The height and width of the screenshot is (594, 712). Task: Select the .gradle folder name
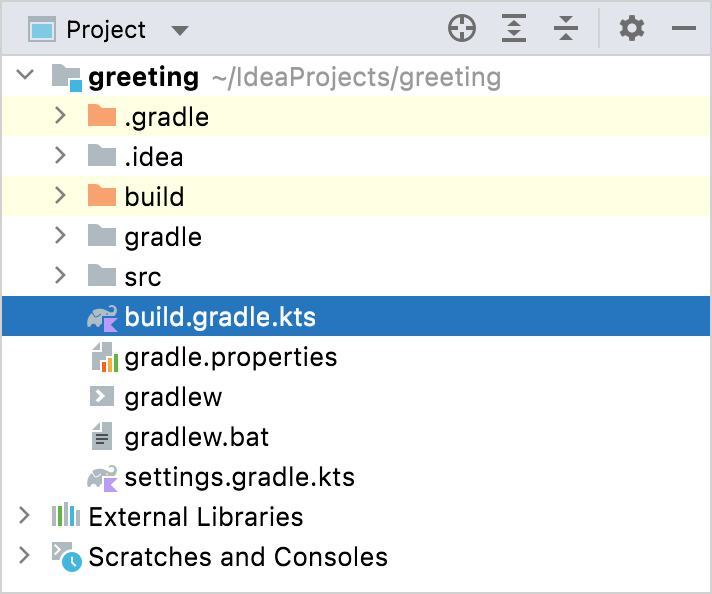pyautogui.click(x=167, y=117)
